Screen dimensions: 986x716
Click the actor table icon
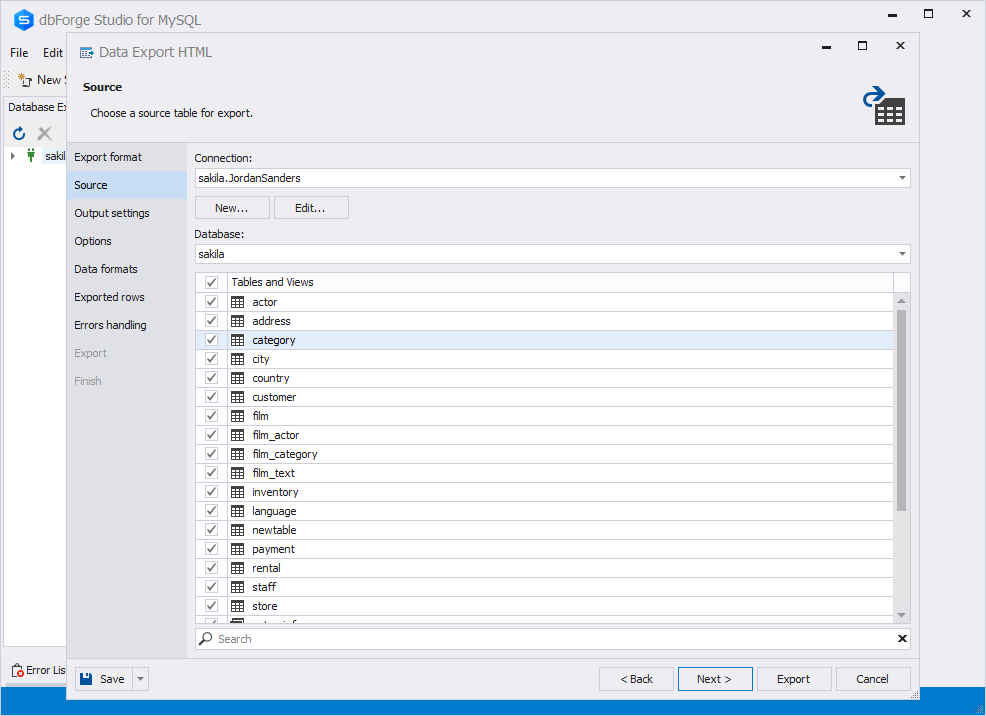pos(238,302)
